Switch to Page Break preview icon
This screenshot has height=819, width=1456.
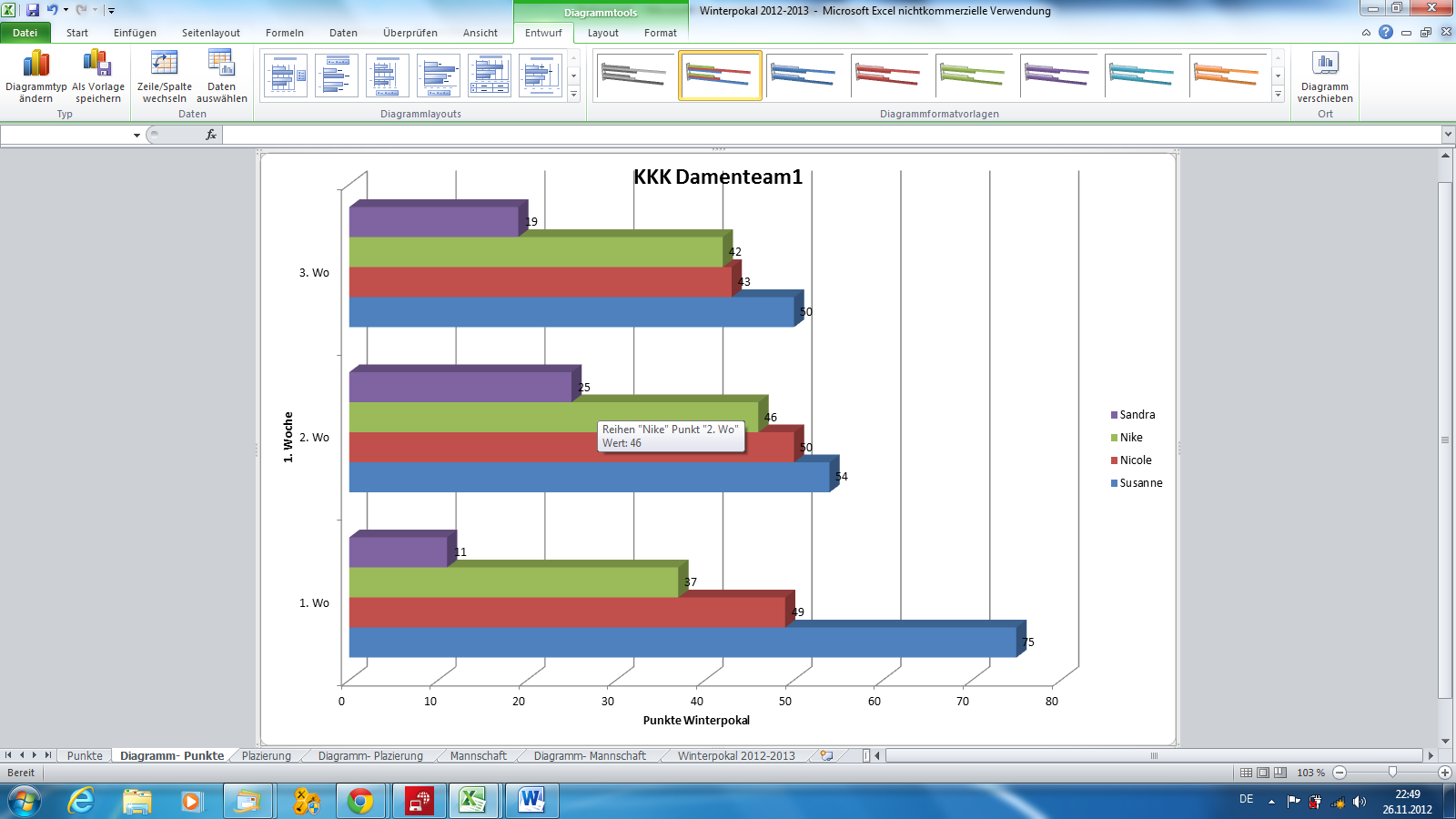point(1280,773)
